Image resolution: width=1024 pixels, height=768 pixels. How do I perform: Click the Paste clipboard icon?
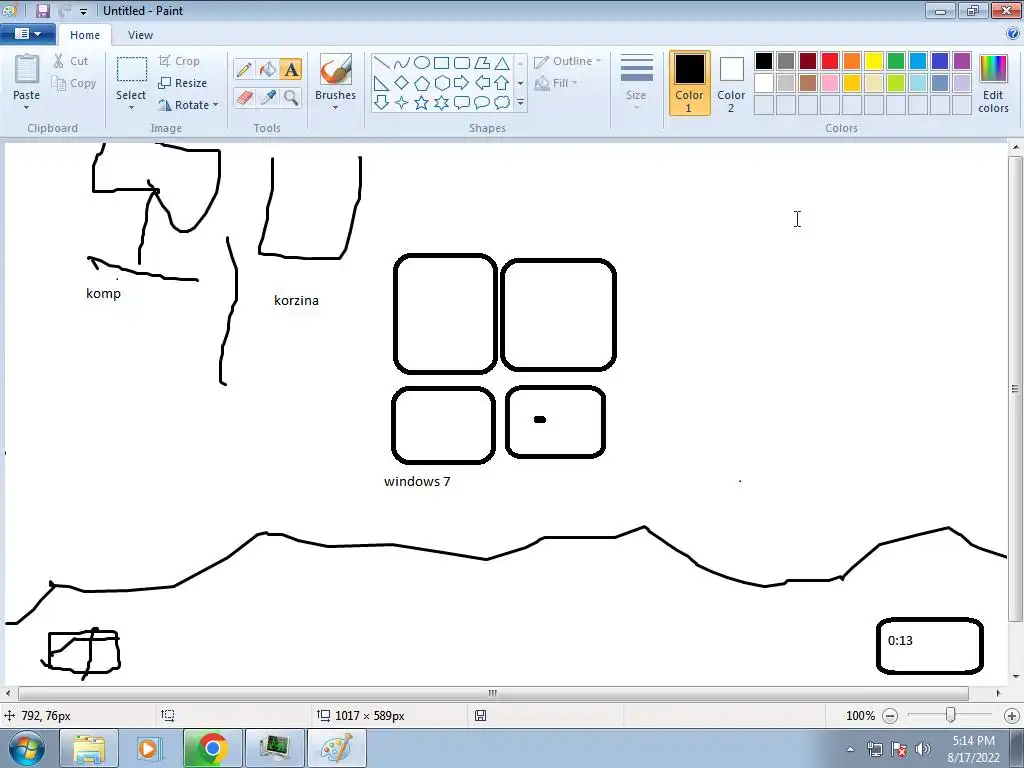(27, 69)
